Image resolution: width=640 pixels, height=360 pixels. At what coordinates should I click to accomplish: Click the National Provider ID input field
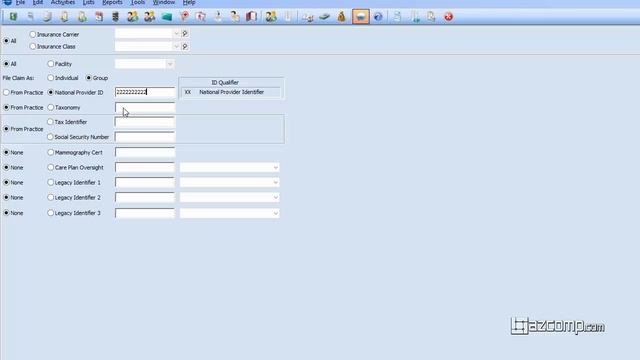click(x=145, y=92)
